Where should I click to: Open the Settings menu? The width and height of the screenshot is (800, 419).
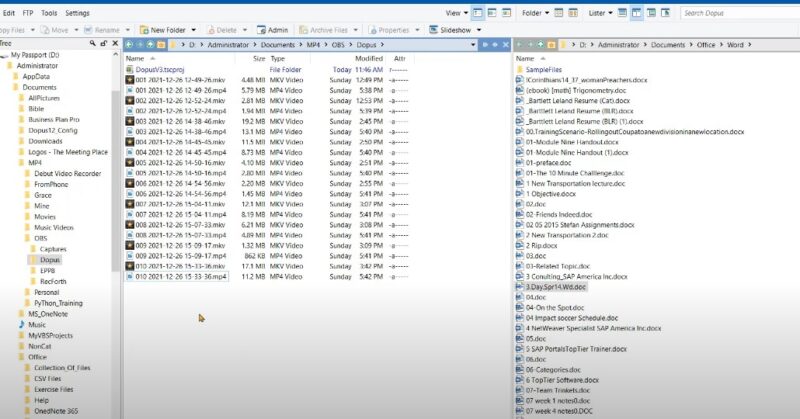tap(77, 13)
